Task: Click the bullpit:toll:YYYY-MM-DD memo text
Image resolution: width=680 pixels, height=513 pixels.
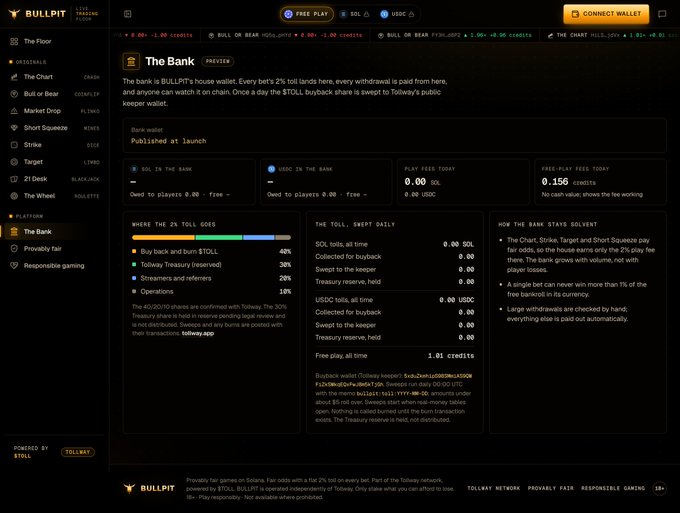Action: click(392, 394)
